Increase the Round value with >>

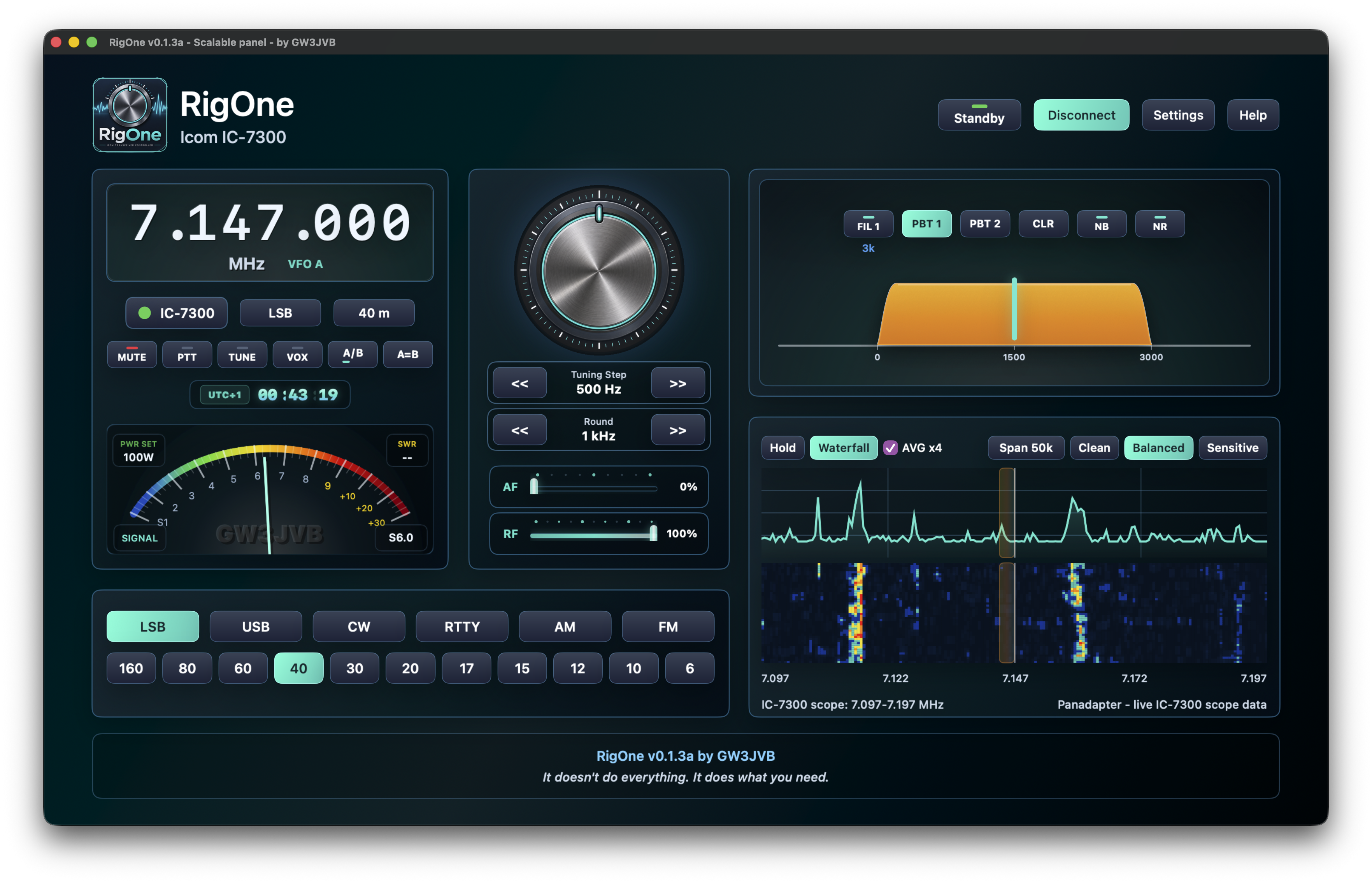click(677, 430)
